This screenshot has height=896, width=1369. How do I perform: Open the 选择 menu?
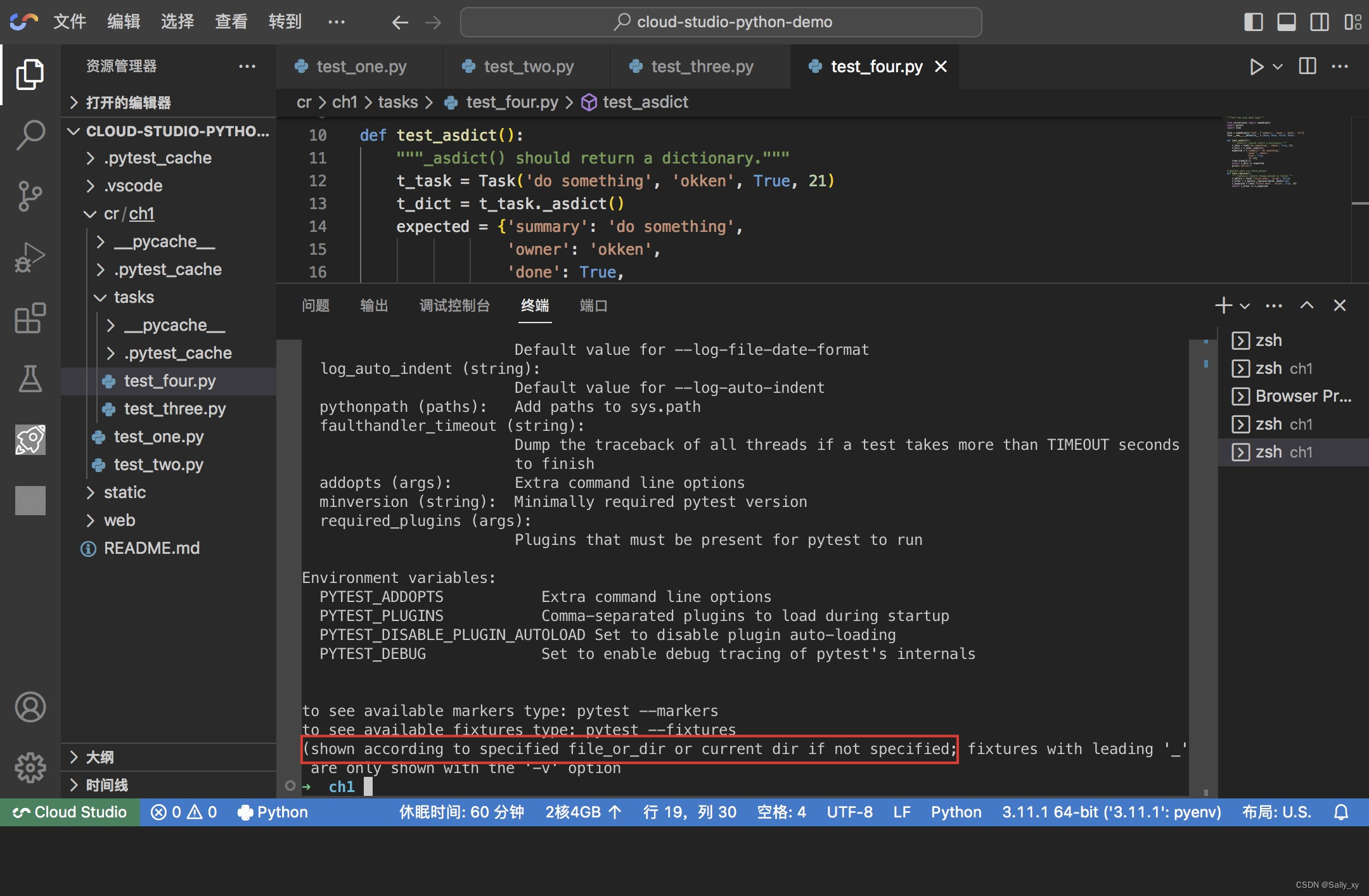click(x=177, y=22)
